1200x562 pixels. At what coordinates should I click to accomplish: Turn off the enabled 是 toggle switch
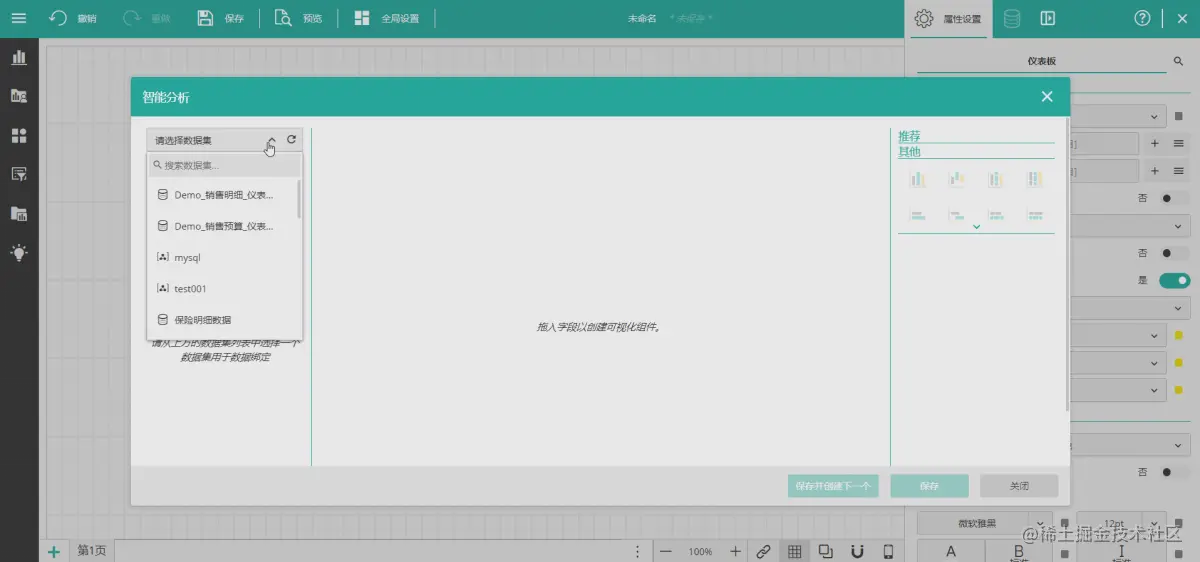(x=1174, y=281)
